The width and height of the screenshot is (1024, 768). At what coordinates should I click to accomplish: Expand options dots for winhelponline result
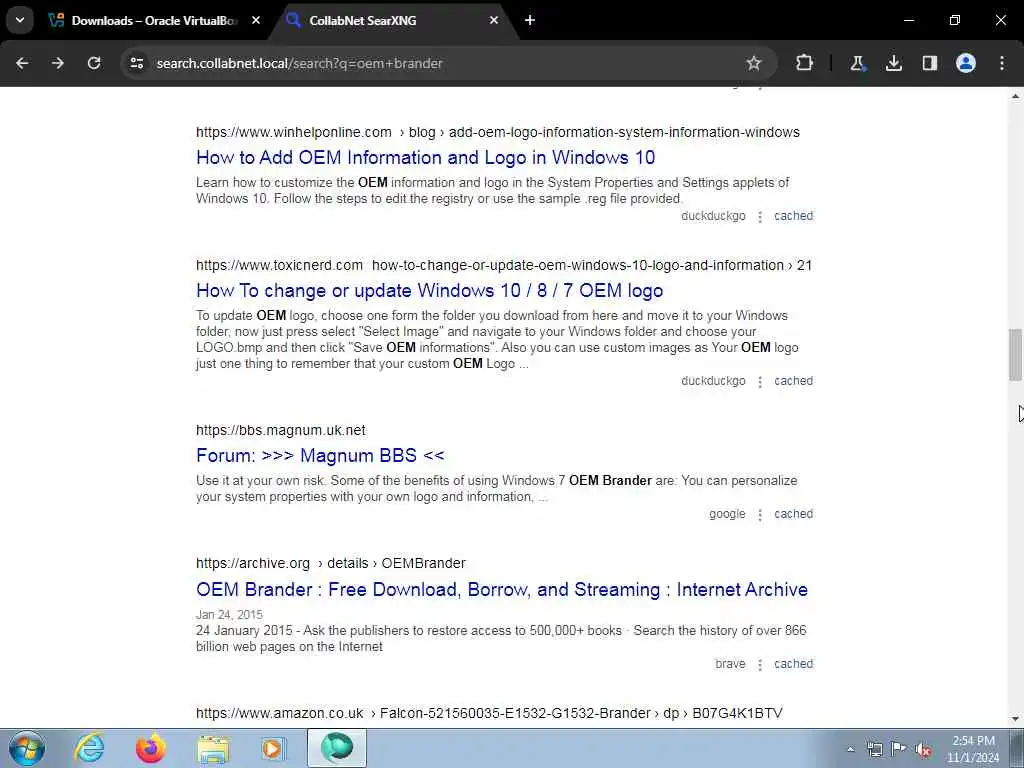pyautogui.click(x=760, y=216)
